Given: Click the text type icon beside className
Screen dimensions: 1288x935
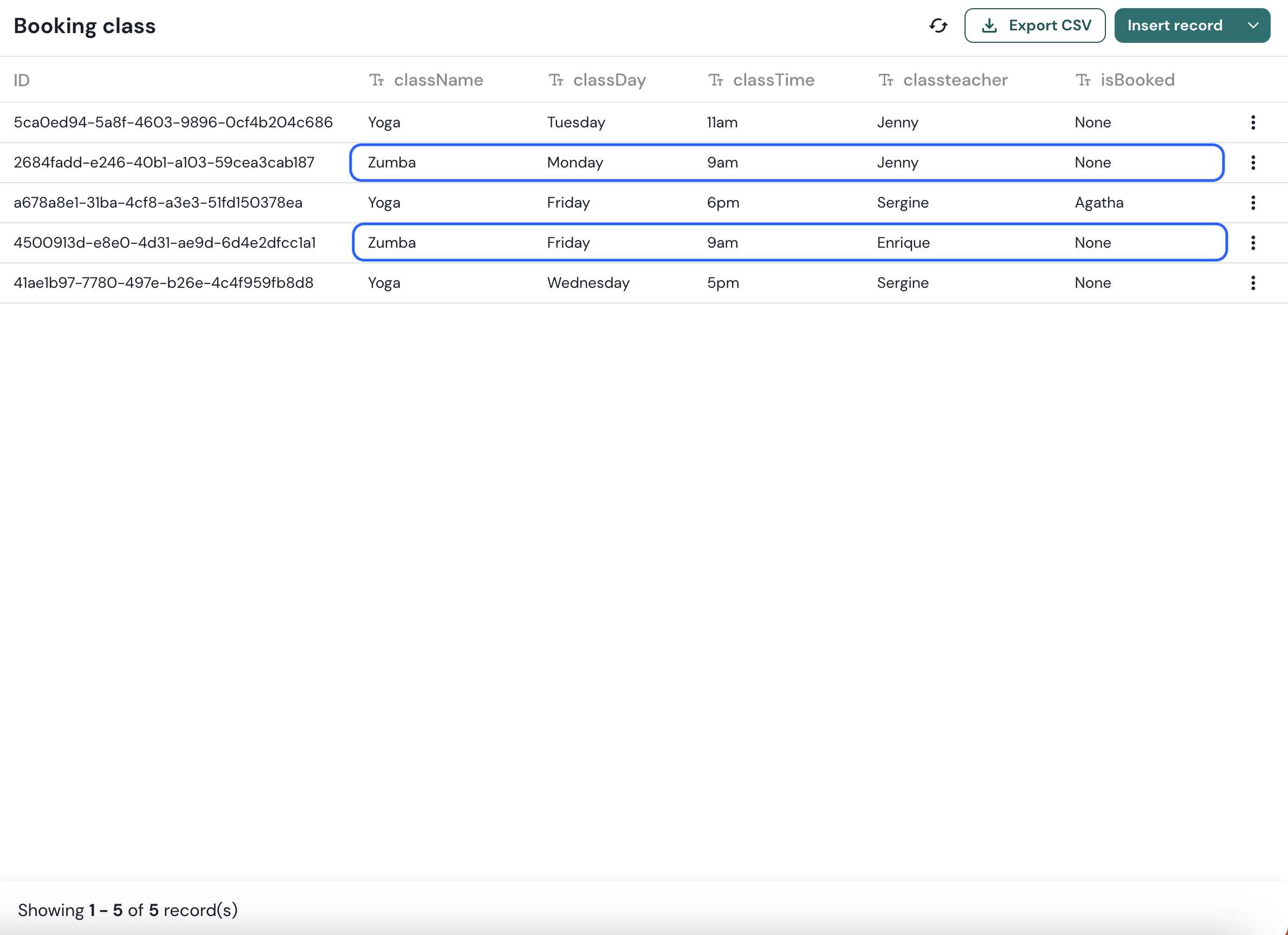Looking at the screenshot, I should point(377,80).
